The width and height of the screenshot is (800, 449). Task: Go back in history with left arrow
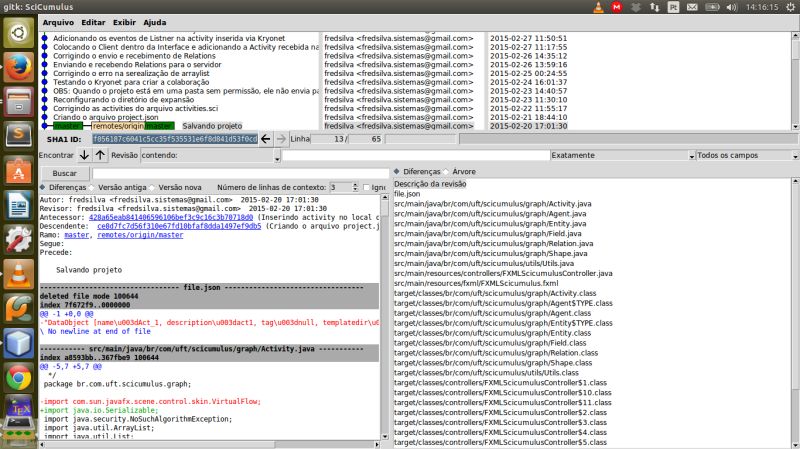[x=265, y=139]
